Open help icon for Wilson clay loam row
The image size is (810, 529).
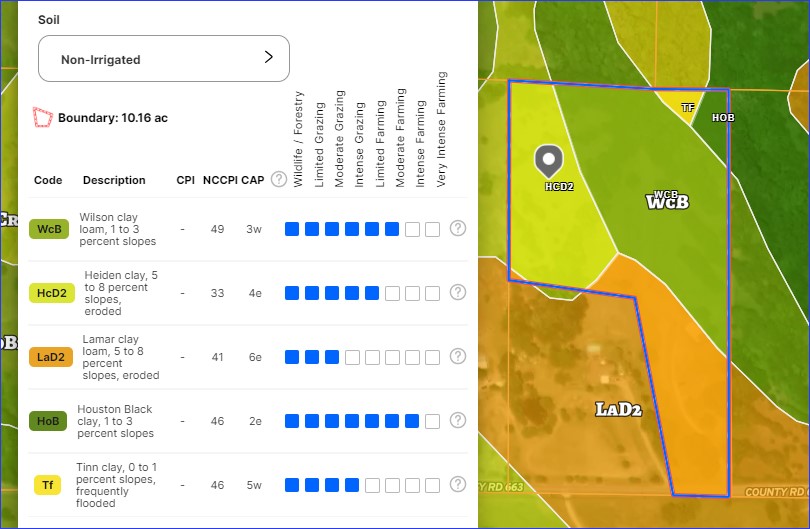click(x=457, y=228)
